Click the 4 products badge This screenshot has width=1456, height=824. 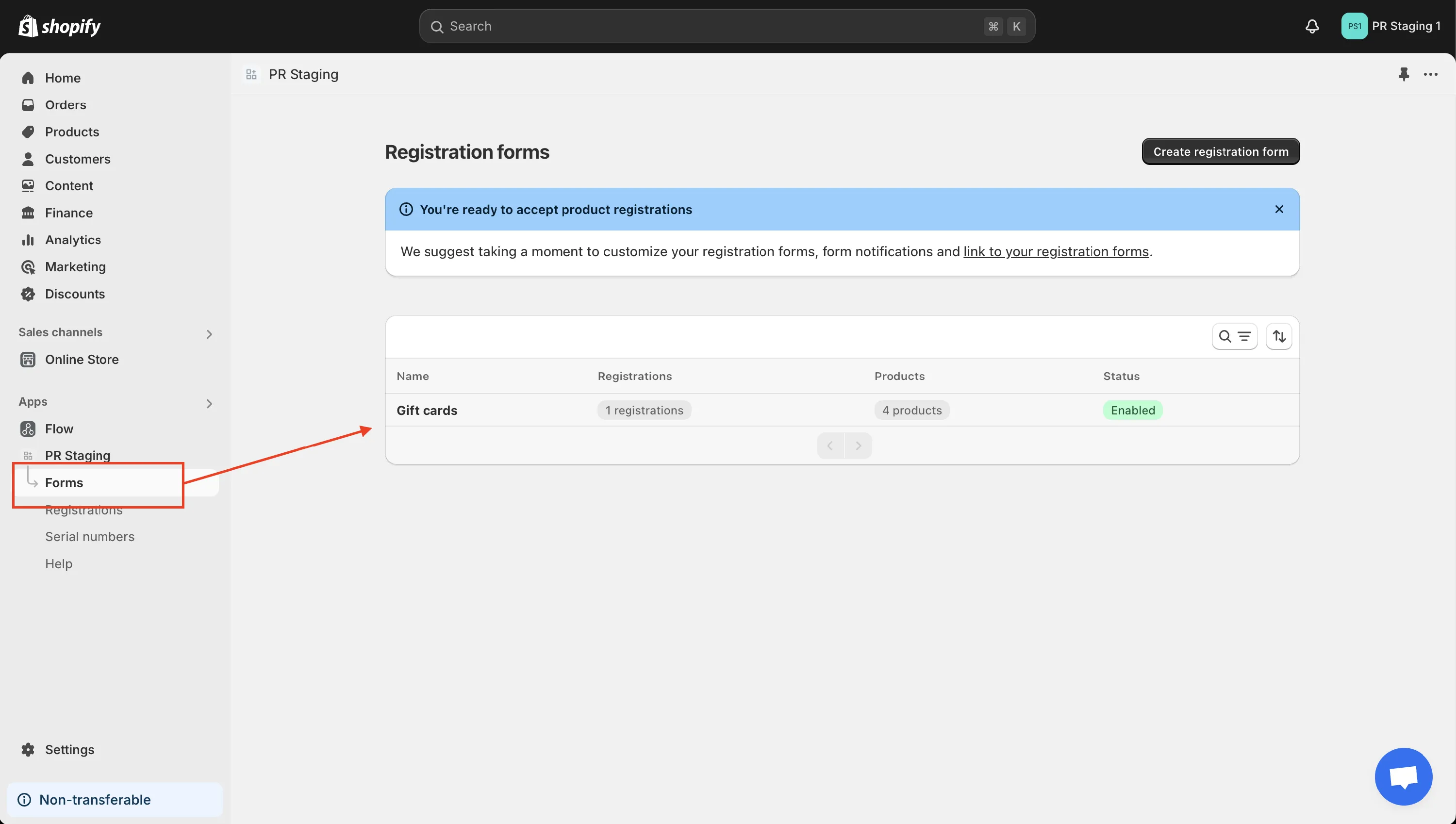(911, 411)
